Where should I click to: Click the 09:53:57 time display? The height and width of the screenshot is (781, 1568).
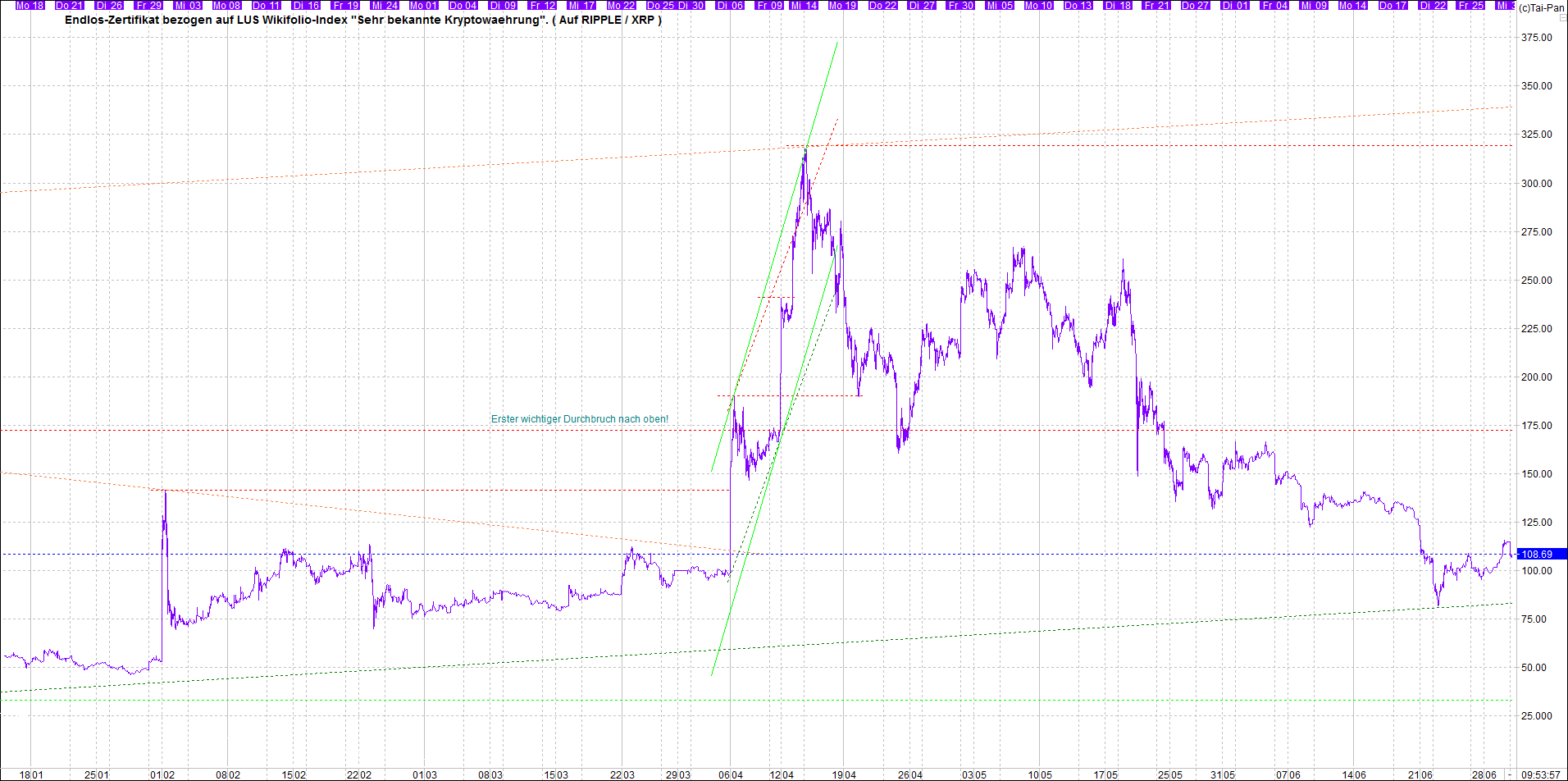(1541, 774)
